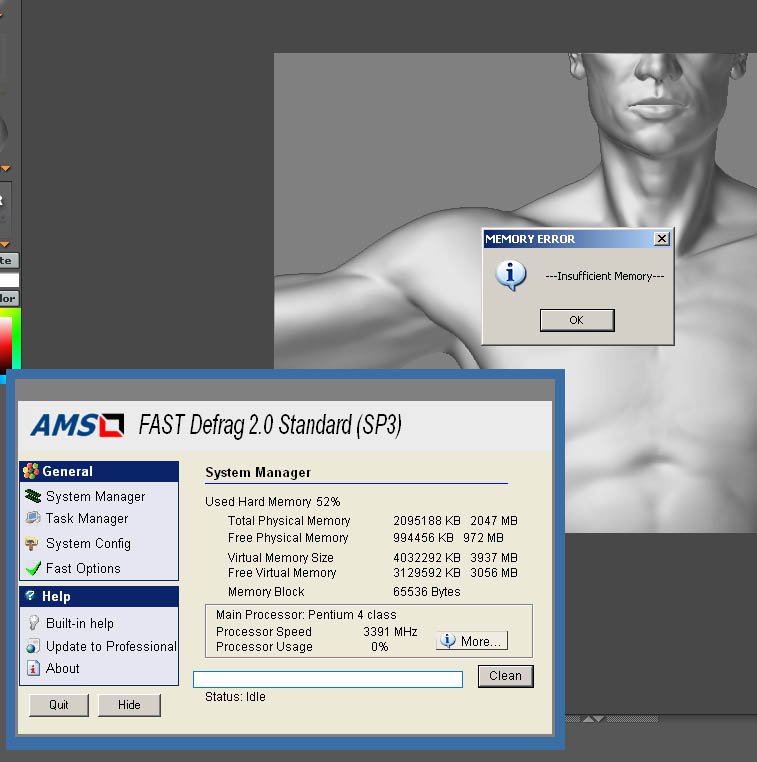Click '994456 KB' free physical memory value
The image size is (757, 762).
pyautogui.click(x=423, y=537)
